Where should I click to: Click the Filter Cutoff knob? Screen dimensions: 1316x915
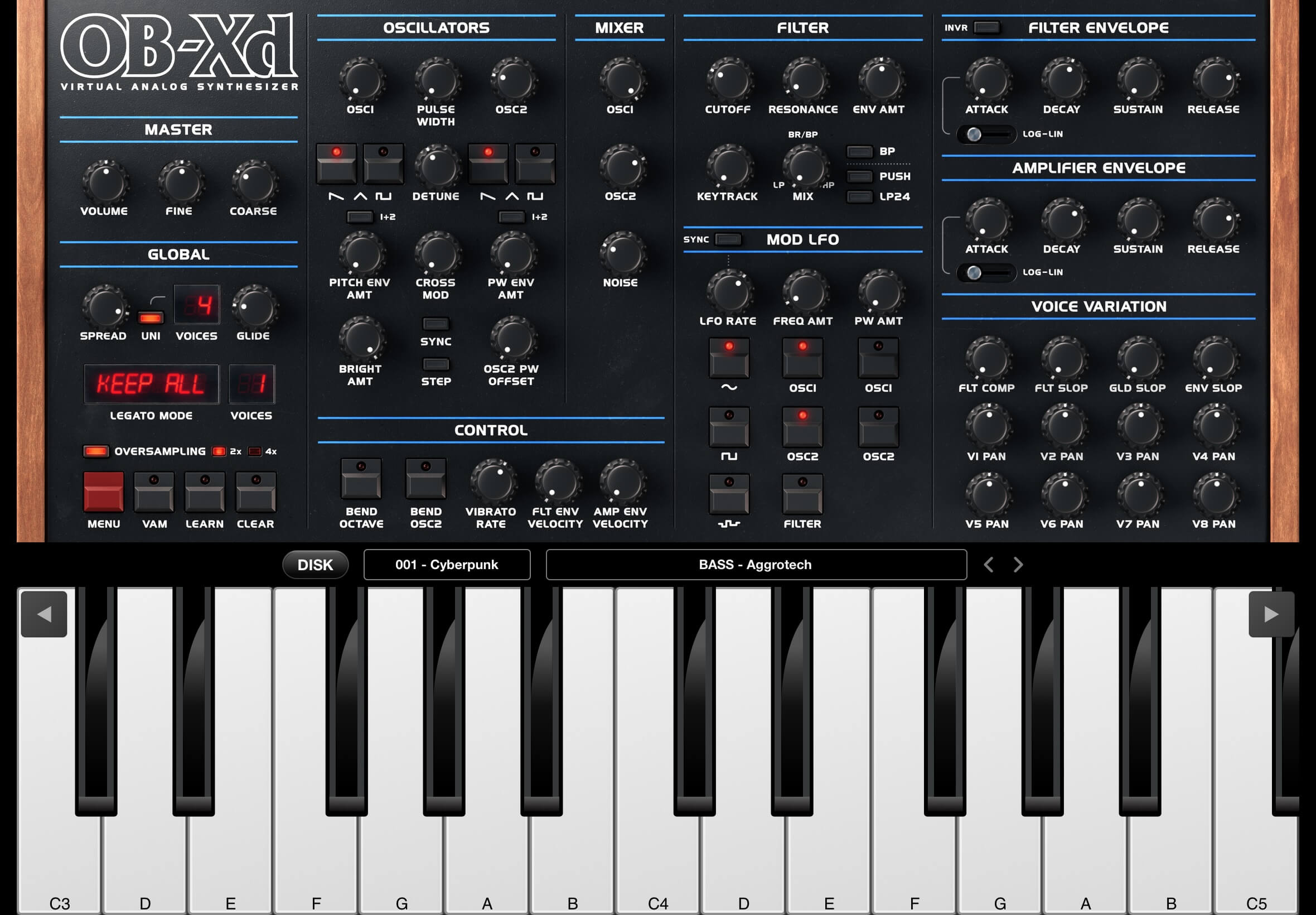coord(729,80)
